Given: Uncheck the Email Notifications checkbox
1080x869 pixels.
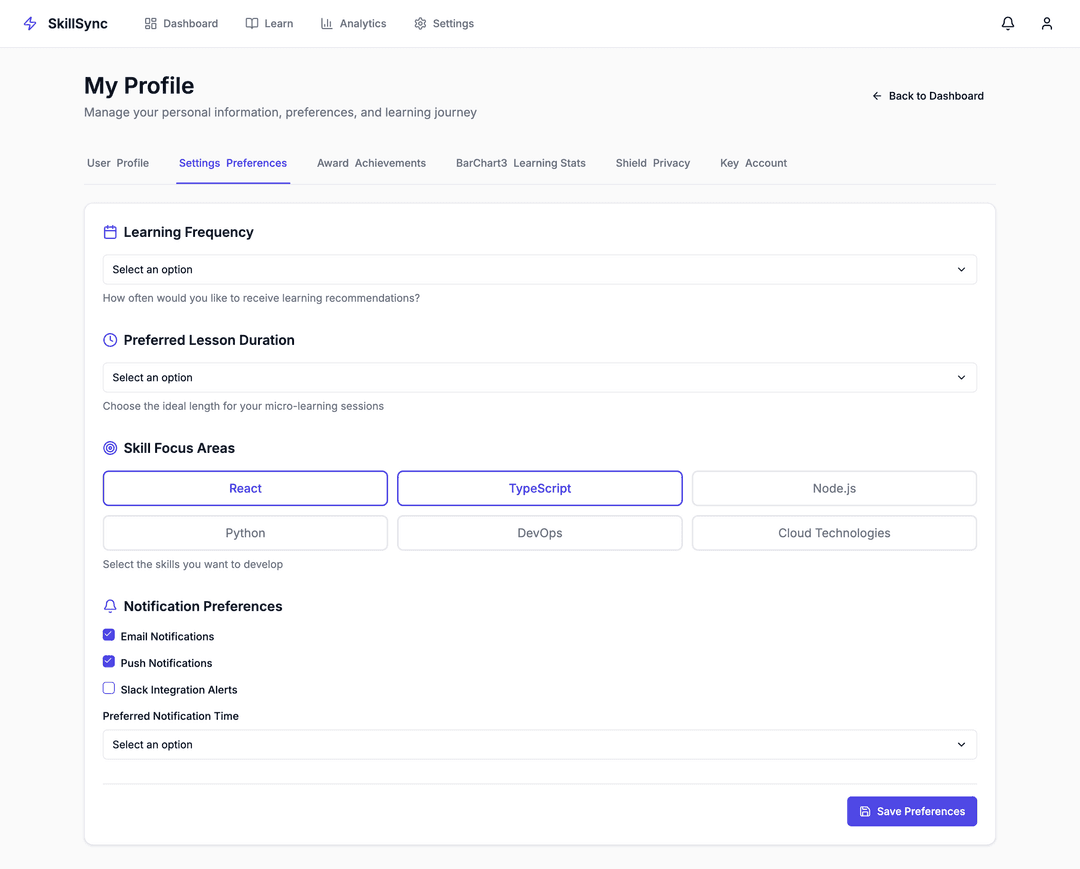Looking at the screenshot, I should point(109,635).
